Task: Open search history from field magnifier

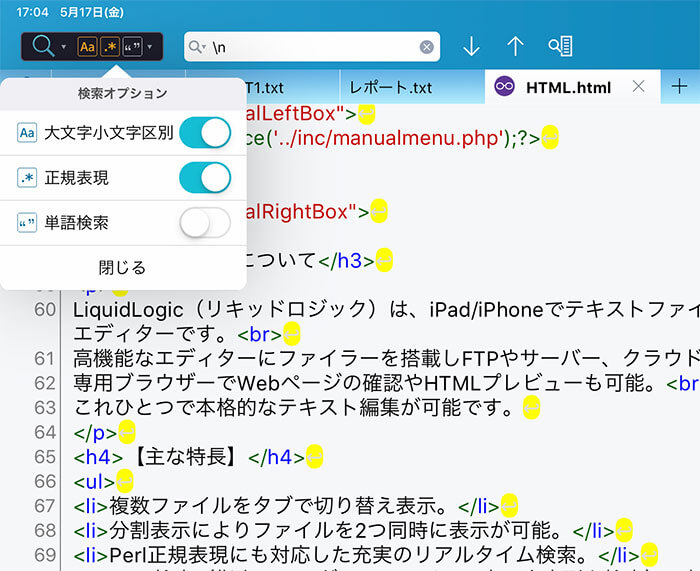Action: click(197, 46)
